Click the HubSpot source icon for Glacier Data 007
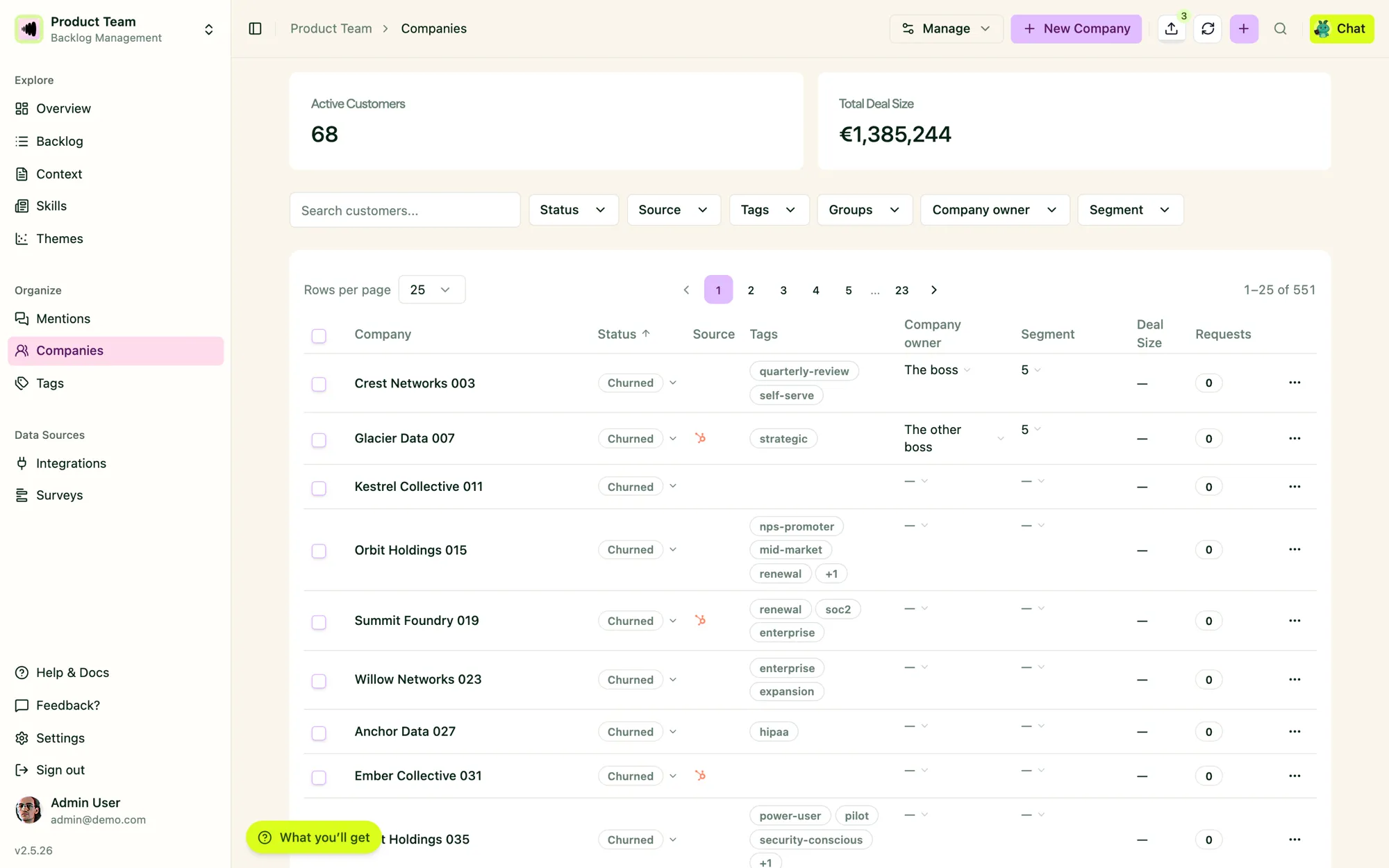This screenshot has width=1389, height=868. coord(700,438)
